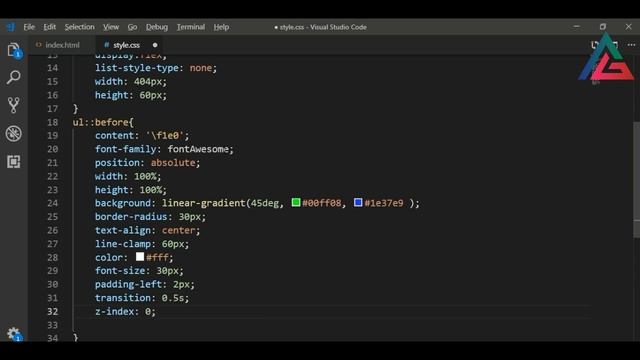Open the Go menu
This screenshot has height=360, width=640.
pyautogui.click(x=132, y=27)
